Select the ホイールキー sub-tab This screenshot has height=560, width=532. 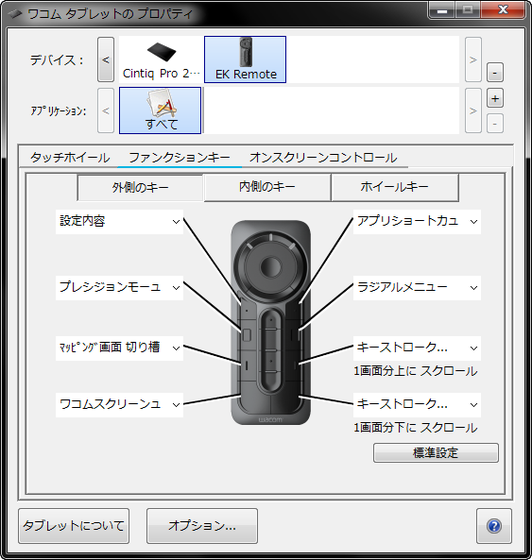[x=395, y=187]
